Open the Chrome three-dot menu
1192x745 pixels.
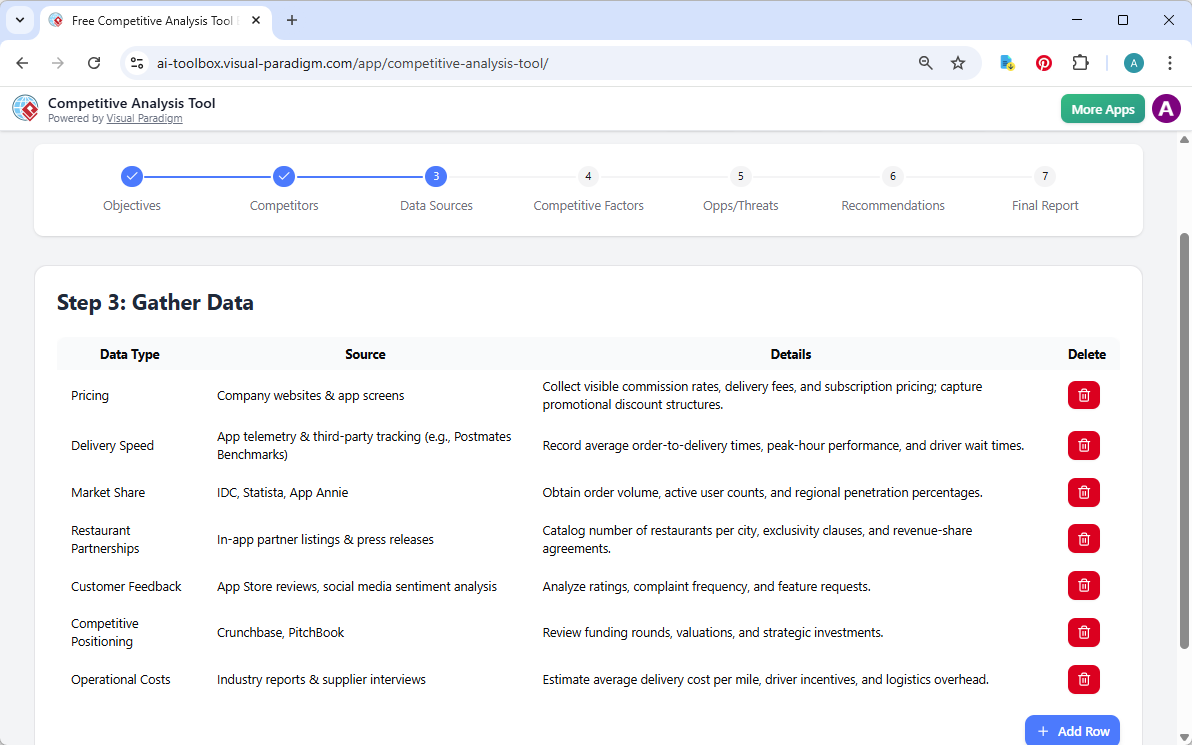click(1170, 62)
